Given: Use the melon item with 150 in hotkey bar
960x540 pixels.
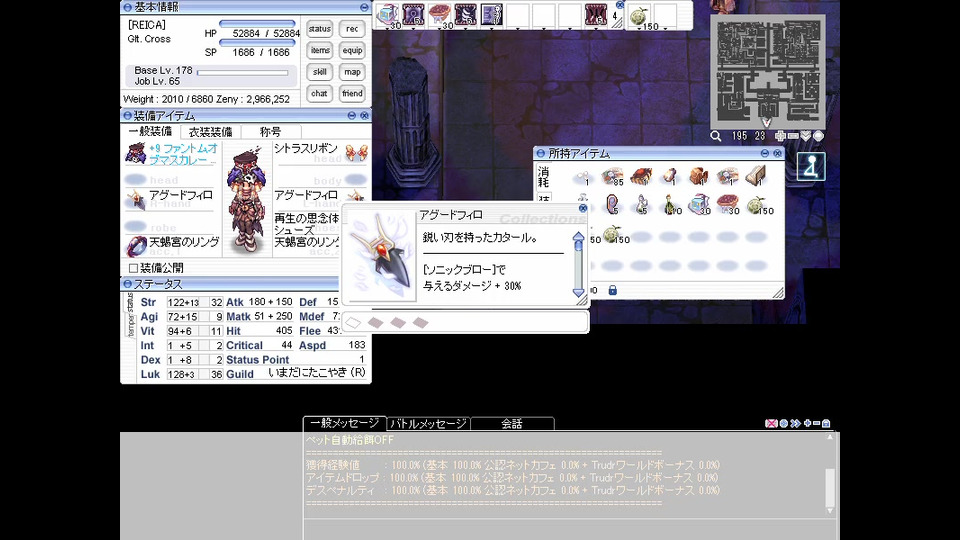Looking at the screenshot, I should pos(640,15).
